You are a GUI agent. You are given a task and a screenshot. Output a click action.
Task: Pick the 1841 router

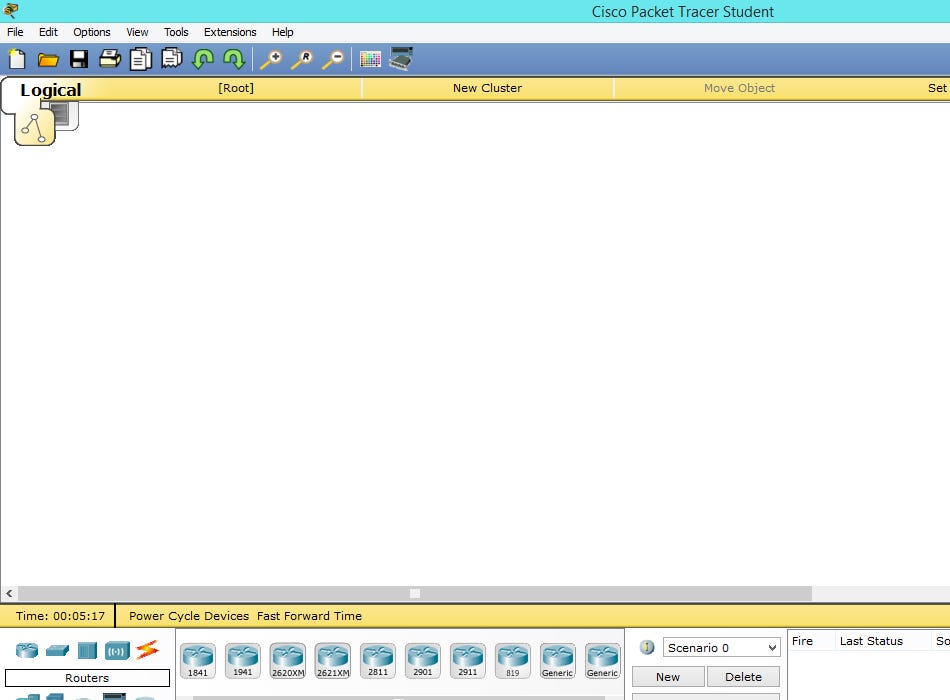pos(198,661)
